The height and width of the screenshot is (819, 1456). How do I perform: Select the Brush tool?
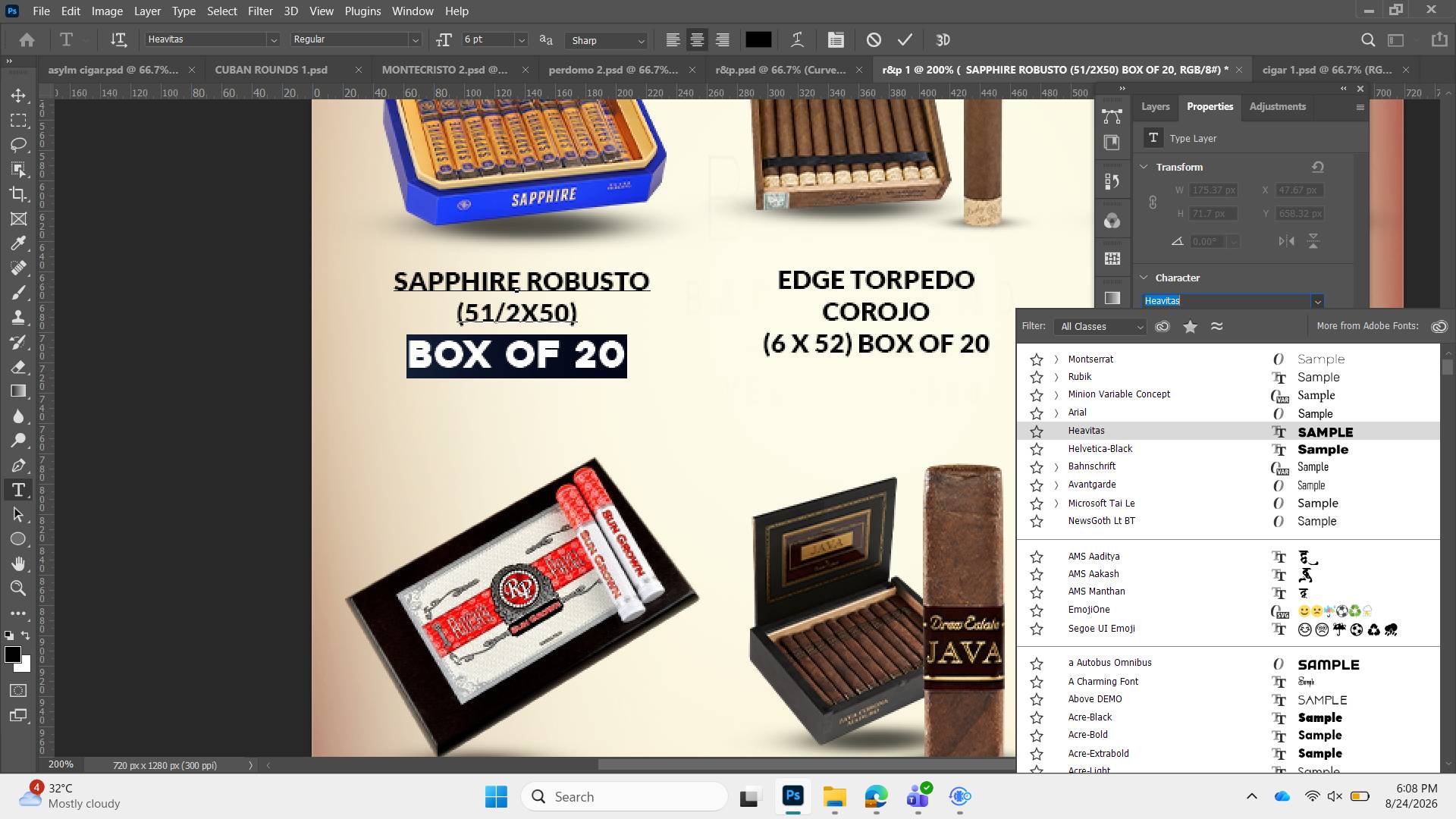pyautogui.click(x=18, y=293)
